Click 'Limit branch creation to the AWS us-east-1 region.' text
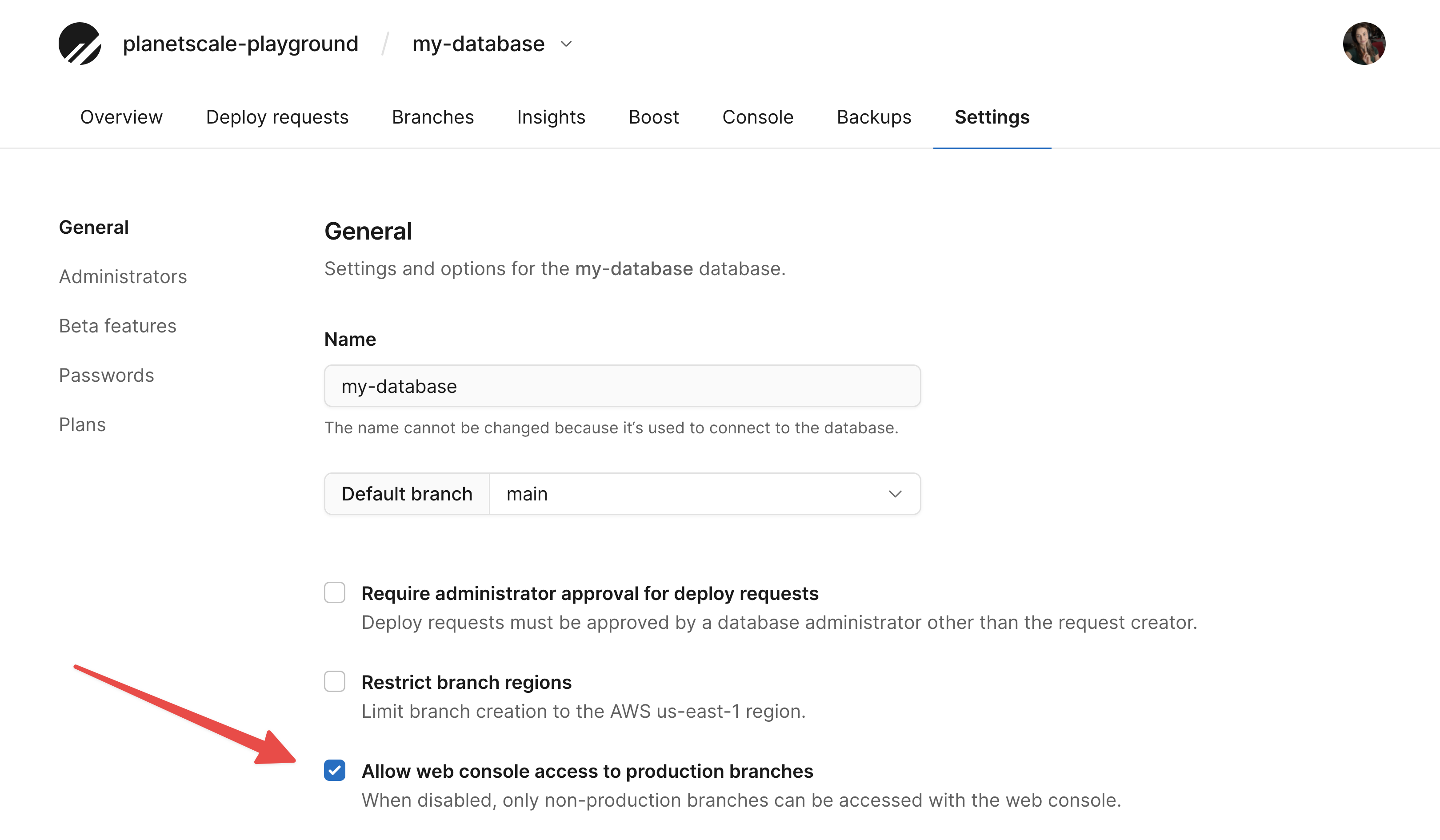The width and height of the screenshot is (1440, 840). pos(584,711)
